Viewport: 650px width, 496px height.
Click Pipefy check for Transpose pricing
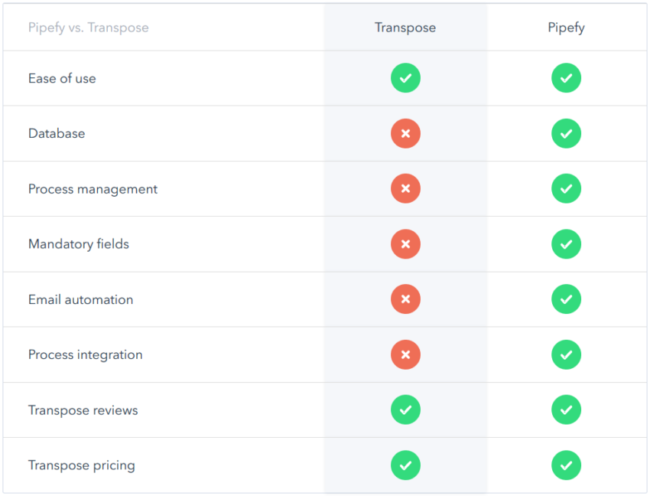click(x=566, y=465)
